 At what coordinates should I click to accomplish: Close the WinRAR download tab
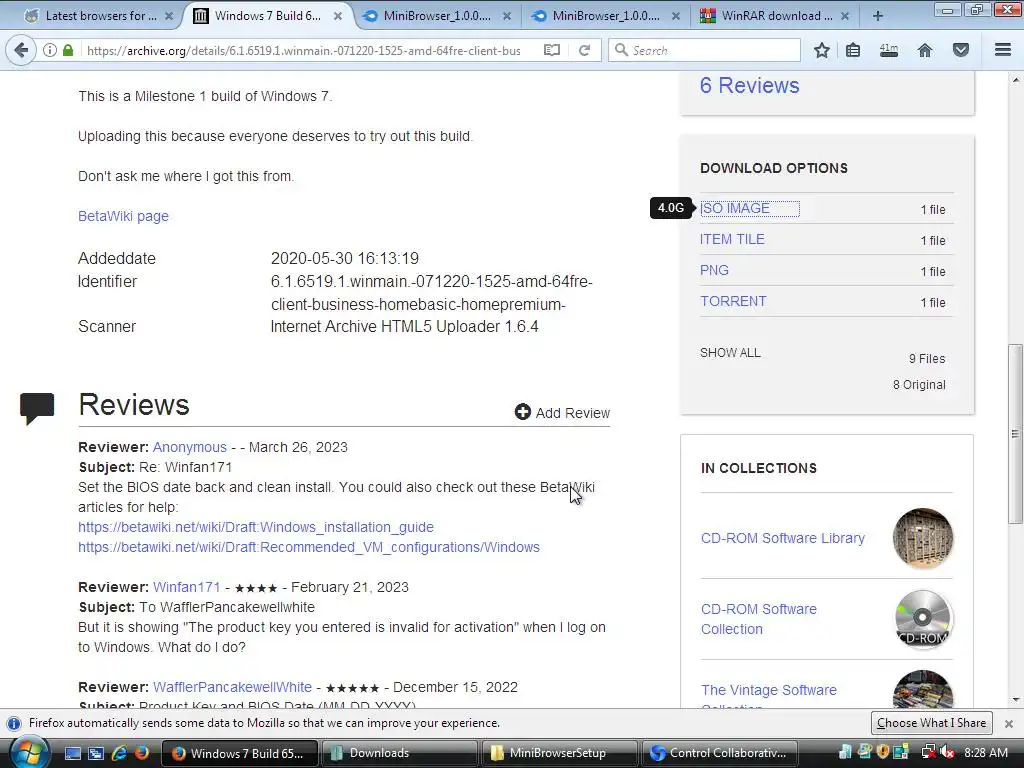click(x=845, y=16)
